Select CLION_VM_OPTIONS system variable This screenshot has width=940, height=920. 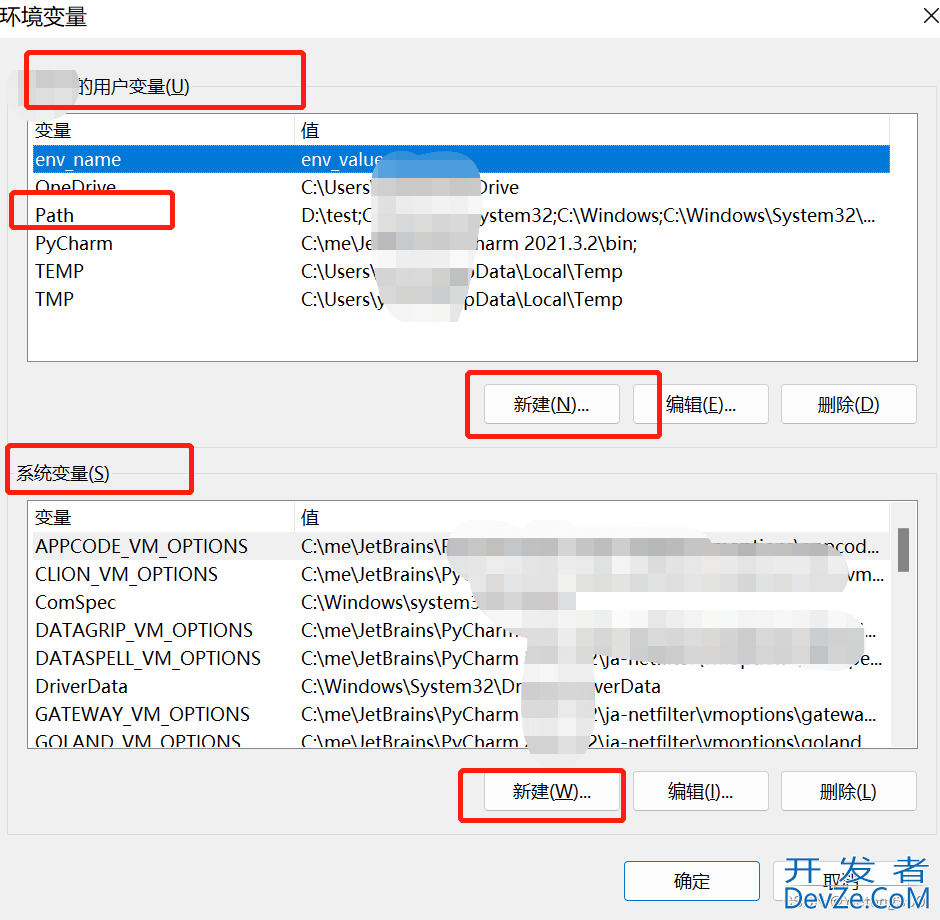(461, 574)
